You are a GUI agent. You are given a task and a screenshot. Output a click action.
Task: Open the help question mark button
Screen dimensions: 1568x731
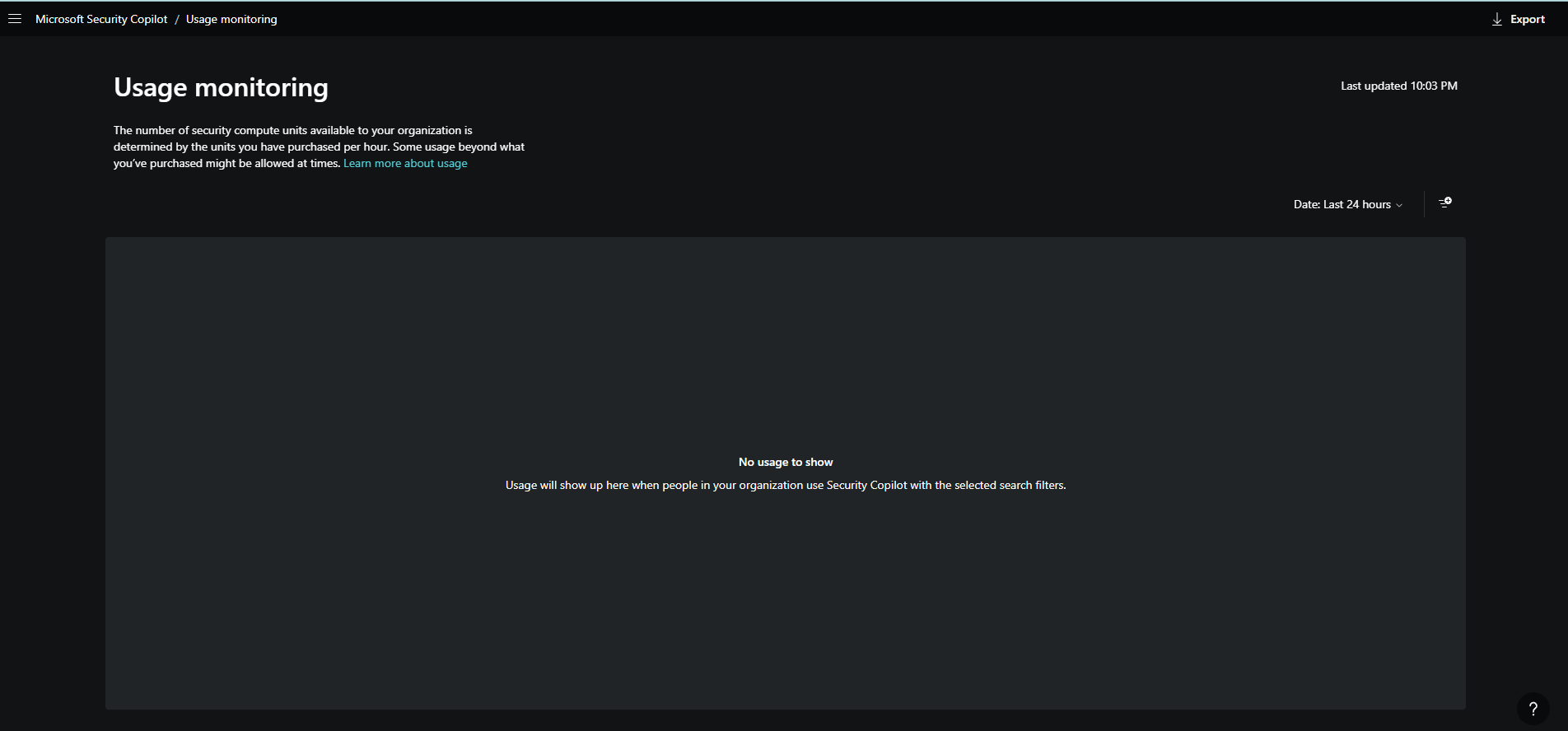tap(1533, 708)
